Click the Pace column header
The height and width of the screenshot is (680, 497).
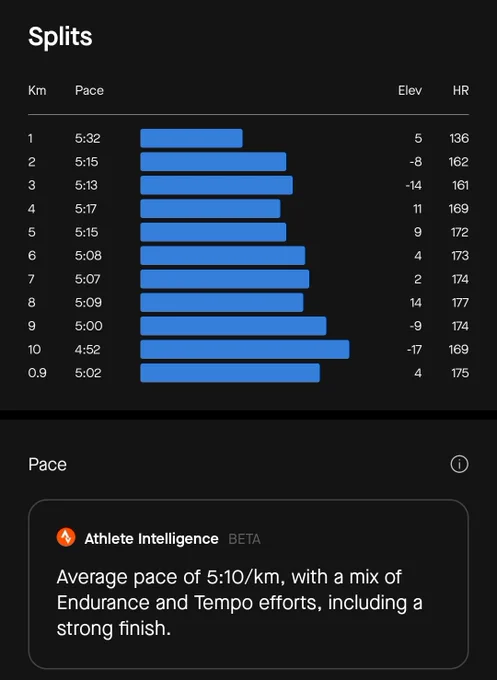pos(89,90)
